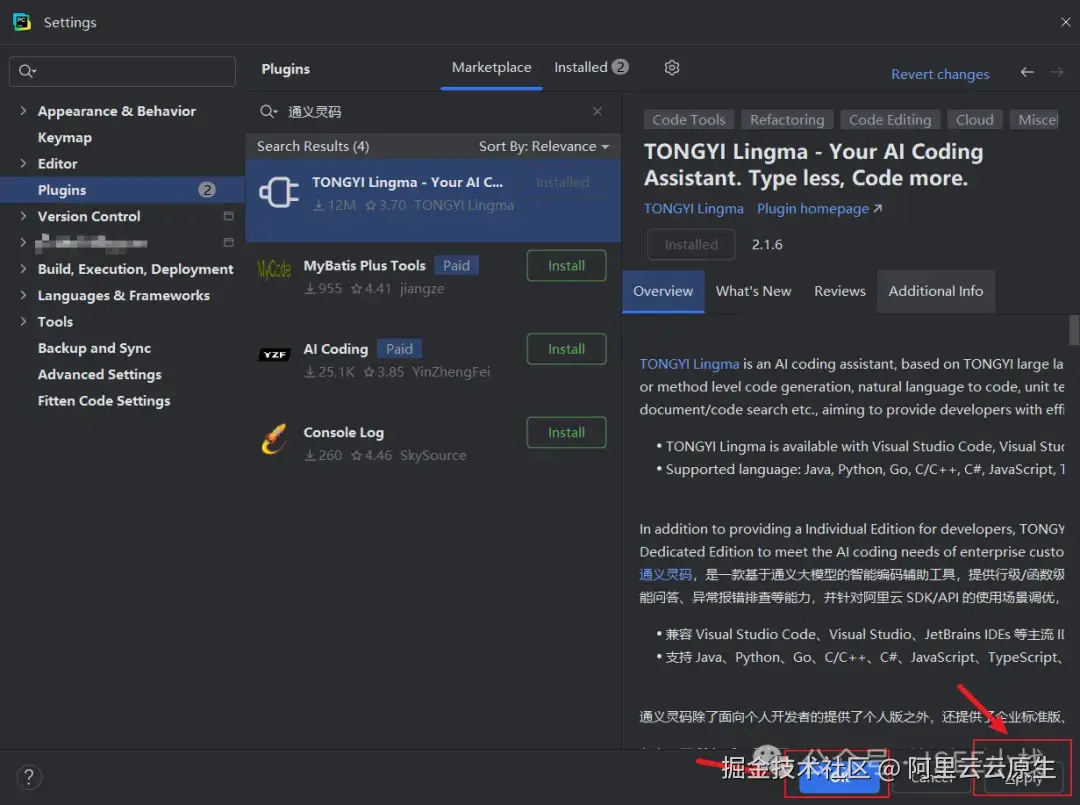Install the Console Log plugin
Viewport: 1080px width, 805px height.
click(566, 432)
